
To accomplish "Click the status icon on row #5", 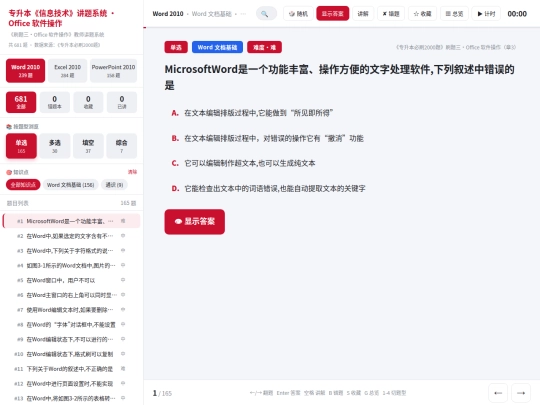I will (123, 280).
